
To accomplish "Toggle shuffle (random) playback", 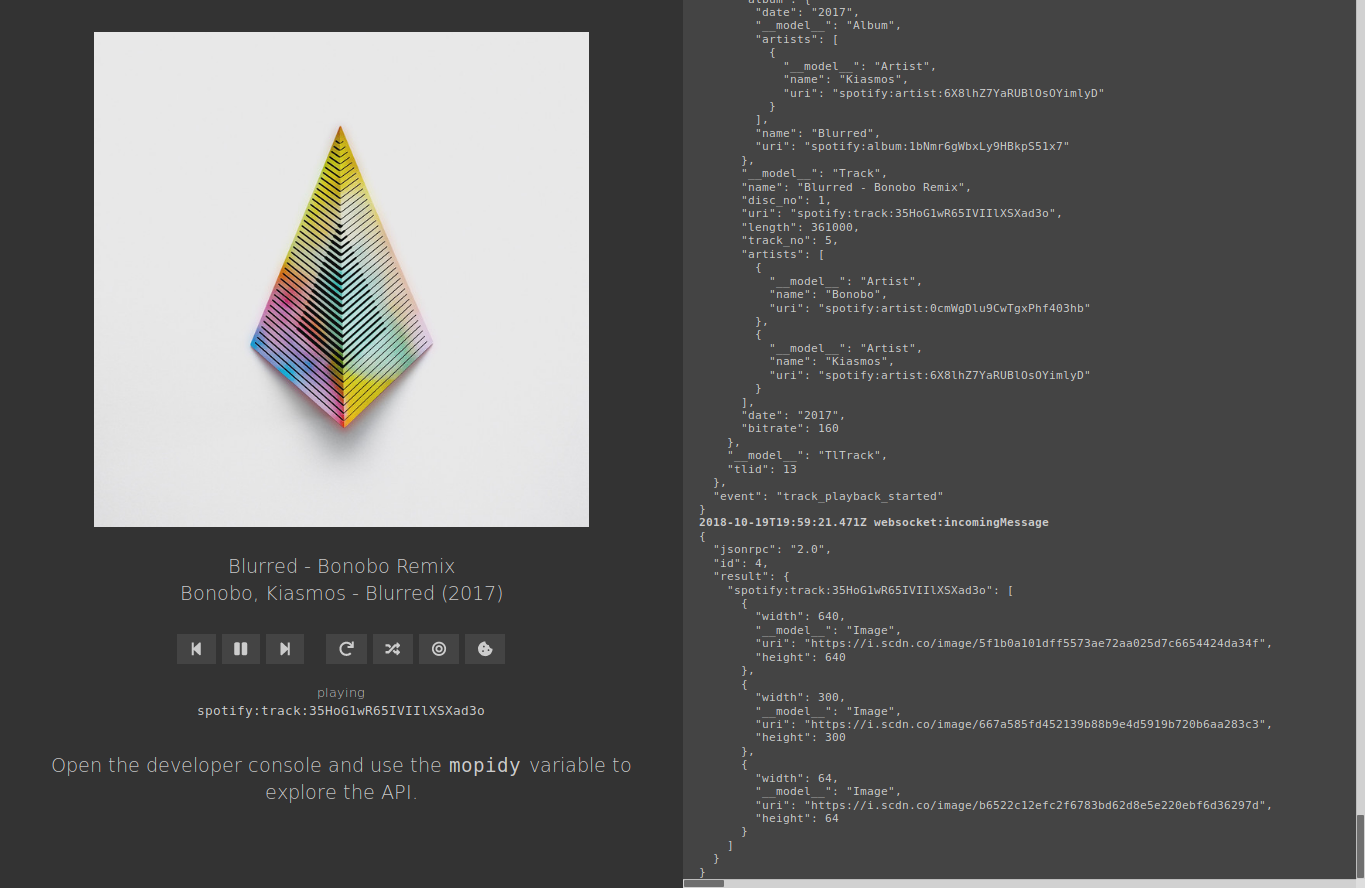I will point(393,649).
